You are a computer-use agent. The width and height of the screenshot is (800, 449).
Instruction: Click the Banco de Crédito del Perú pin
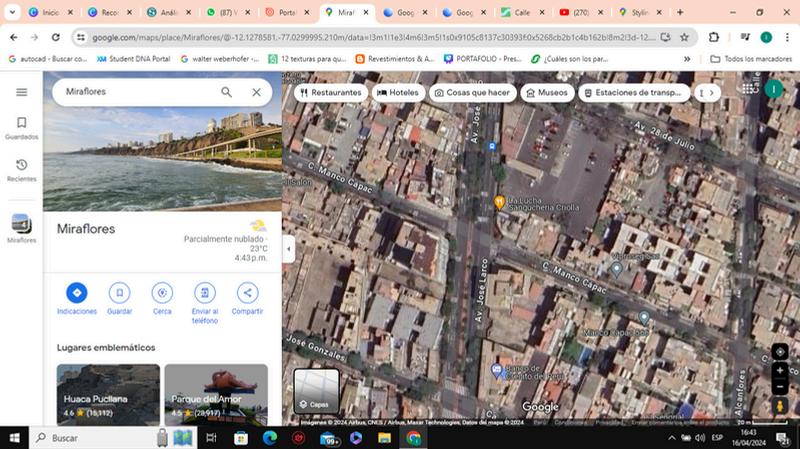point(496,370)
